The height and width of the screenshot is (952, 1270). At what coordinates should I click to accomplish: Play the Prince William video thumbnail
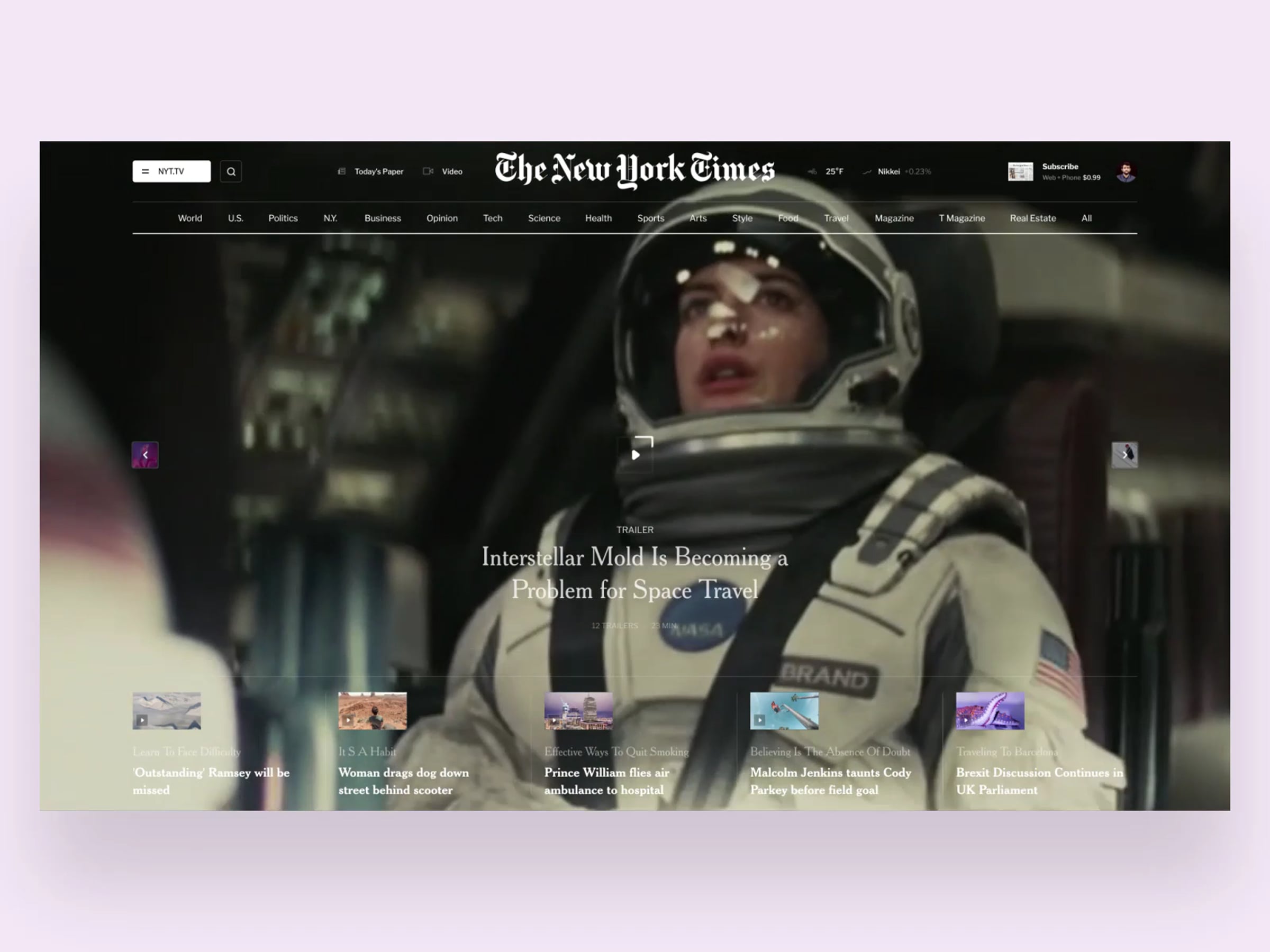click(578, 711)
